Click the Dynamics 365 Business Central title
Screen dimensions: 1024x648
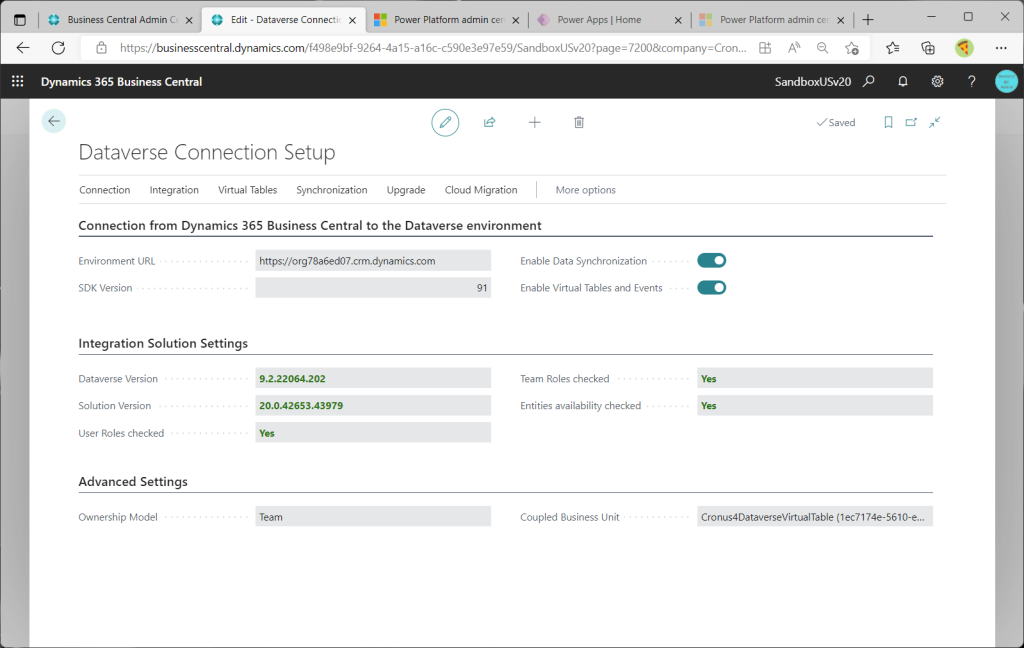pyautogui.click(x=121, y=82)
